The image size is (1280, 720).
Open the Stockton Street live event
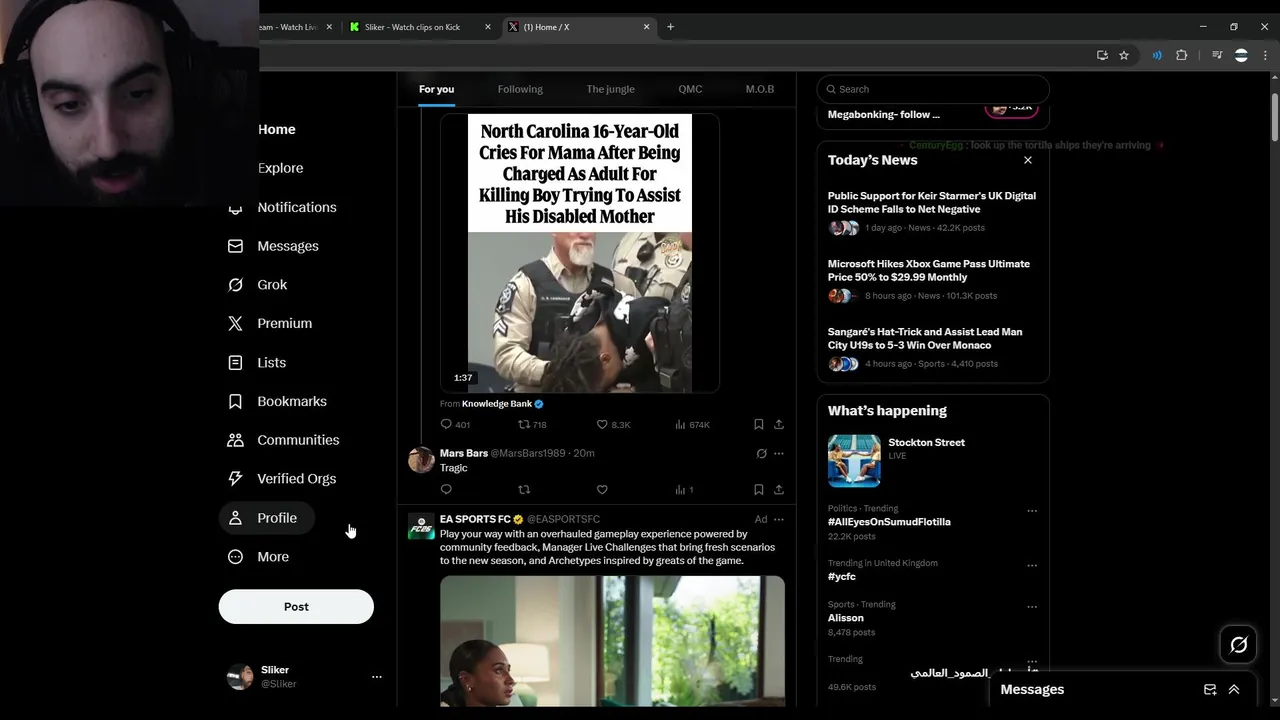pos(932,460)
